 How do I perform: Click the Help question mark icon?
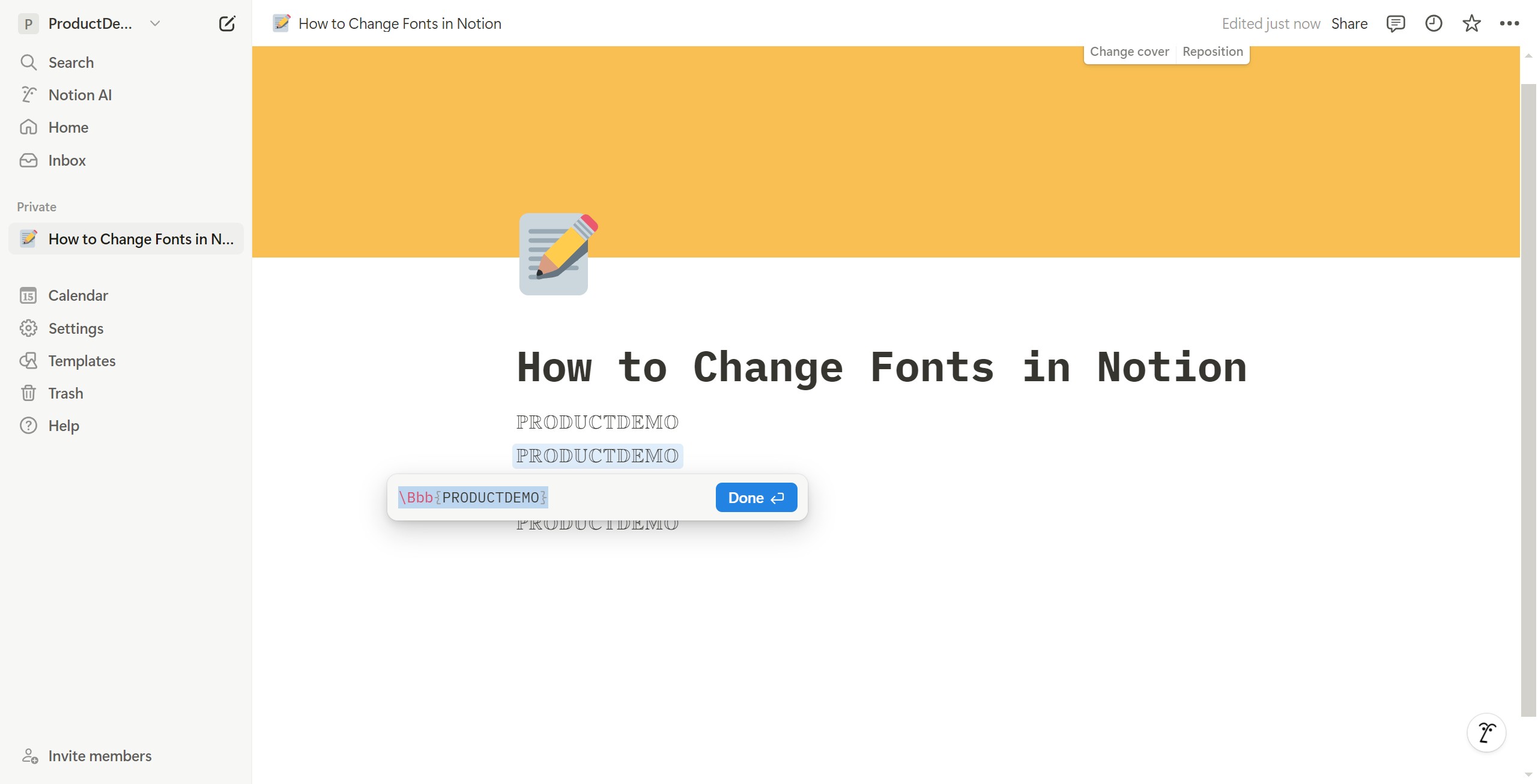coord(28,426)
